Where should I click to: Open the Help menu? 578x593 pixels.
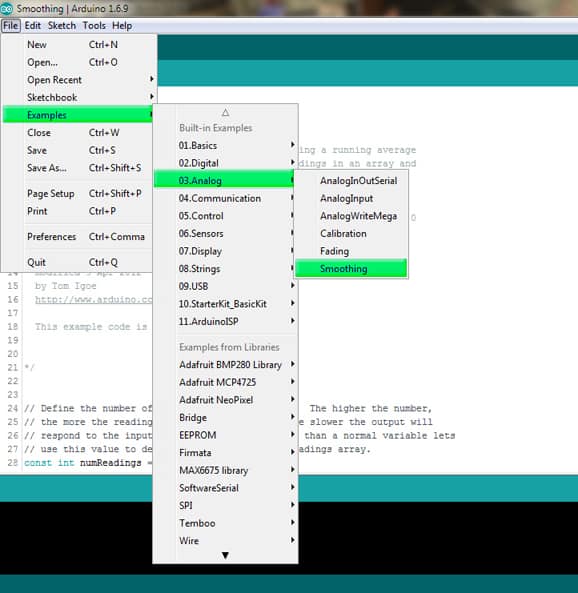point(122,26)
